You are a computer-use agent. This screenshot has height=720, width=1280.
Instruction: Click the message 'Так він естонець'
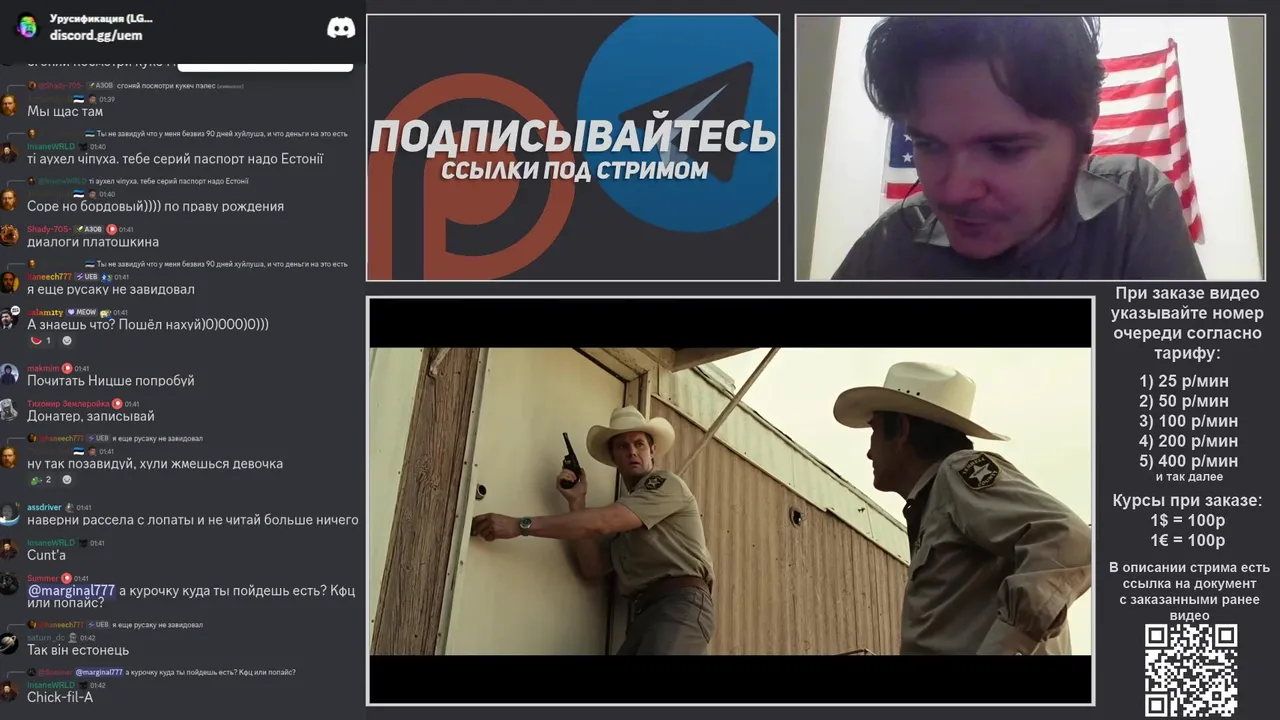(x=78, y=650)
